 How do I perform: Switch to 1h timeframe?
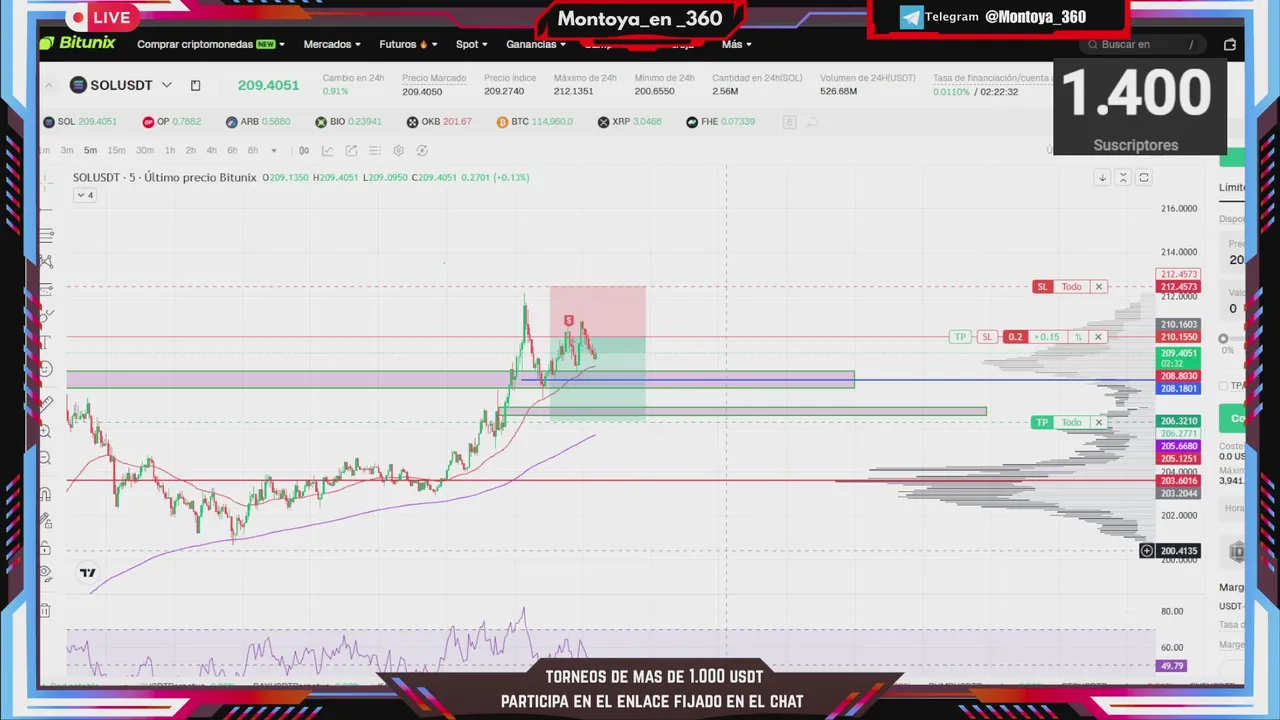coord(170,151)
